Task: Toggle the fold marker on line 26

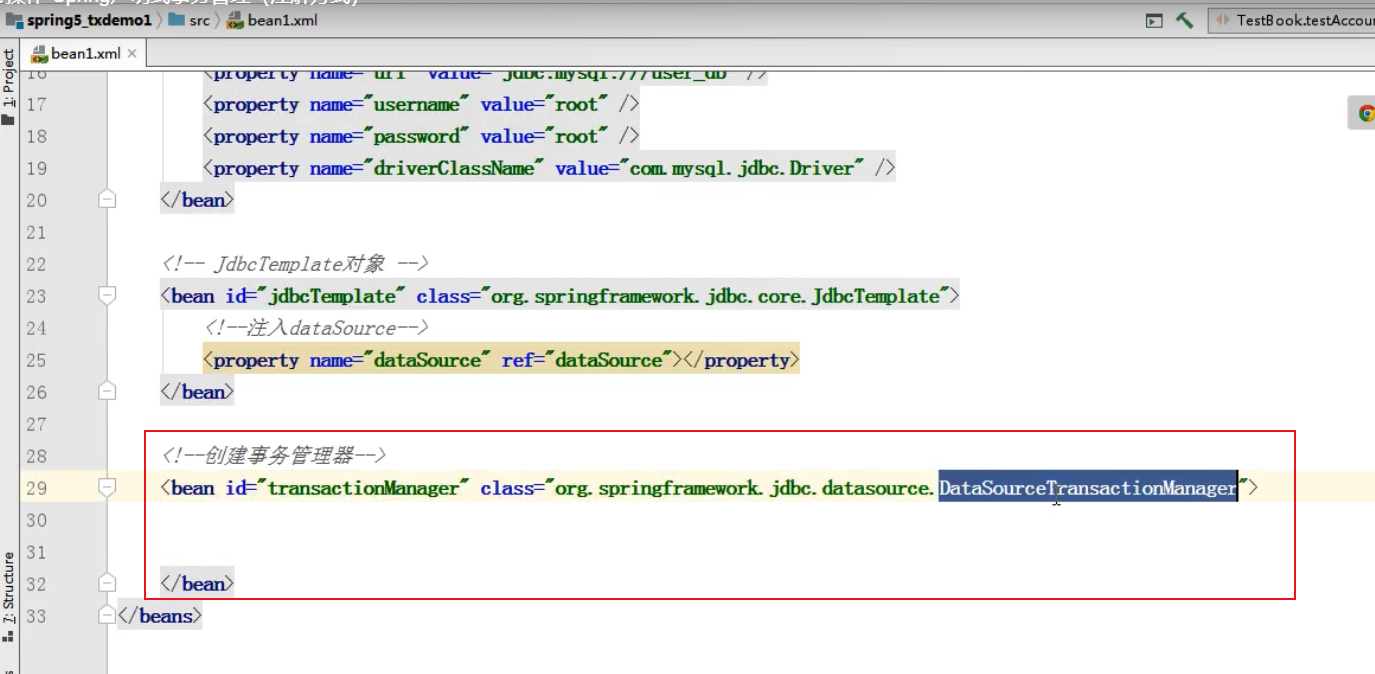Action: tap(107, 392)
